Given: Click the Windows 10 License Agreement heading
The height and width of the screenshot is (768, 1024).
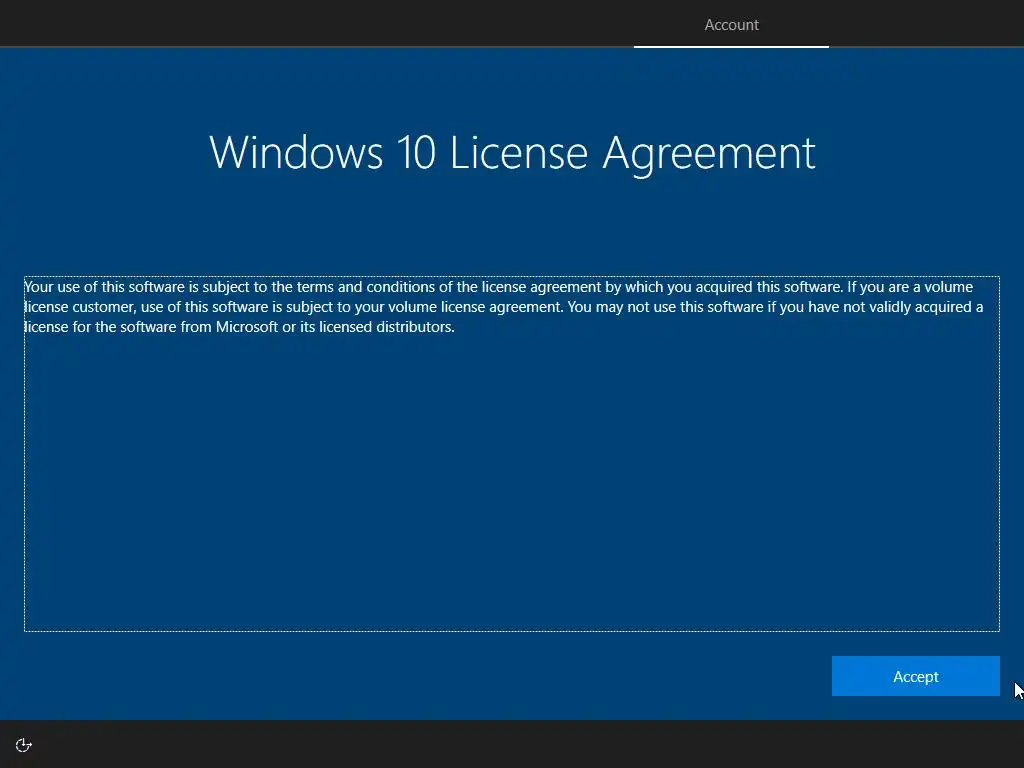Looking at the screenshot, I should [512, 153].
